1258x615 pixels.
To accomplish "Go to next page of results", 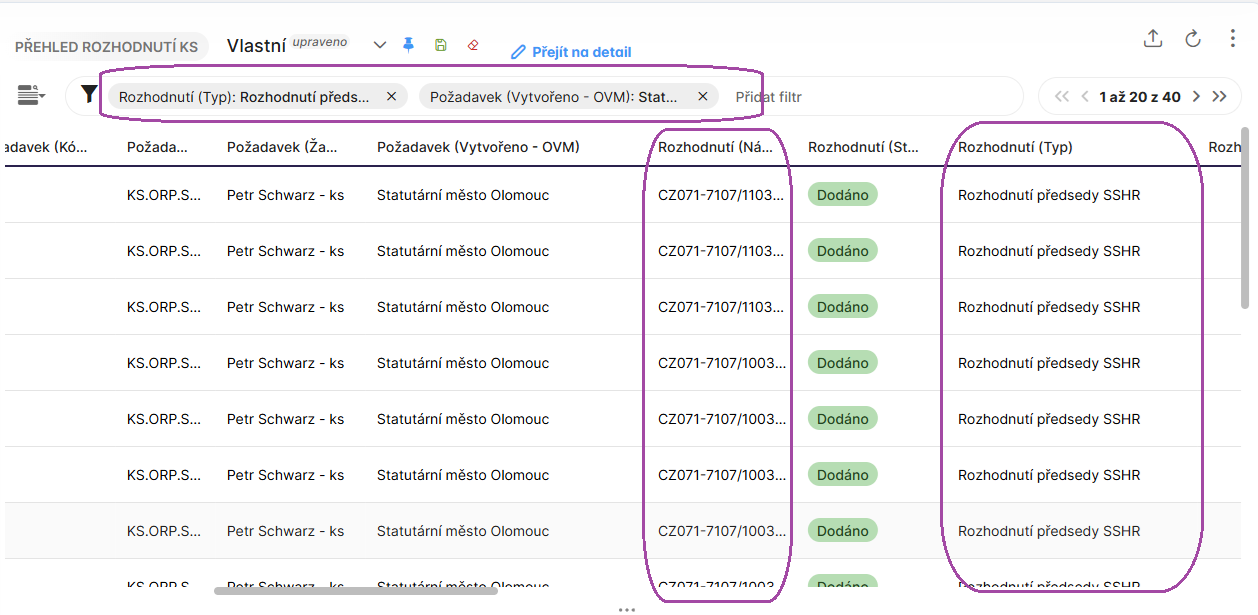I will 1196,97.
